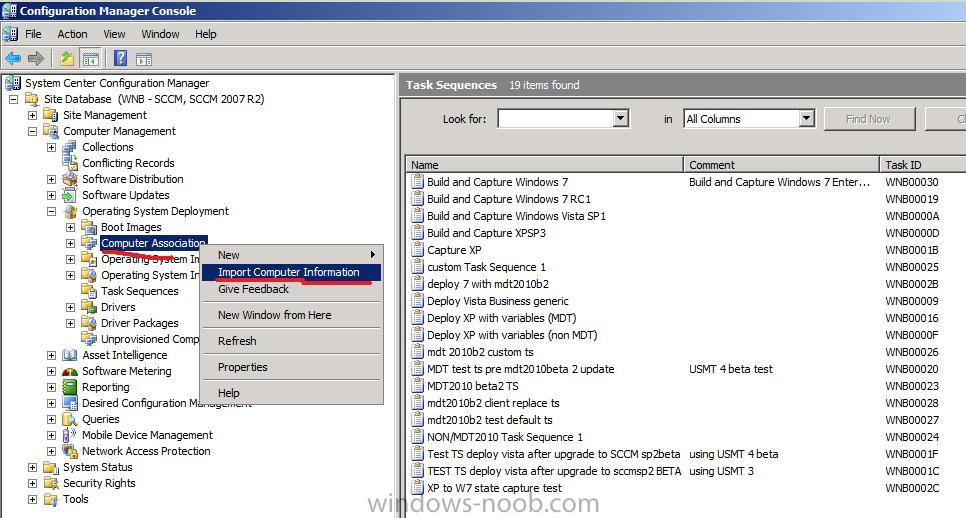Select Deploy Vista Business generic row
The image size is (966, 518).
tap(497, 301)
